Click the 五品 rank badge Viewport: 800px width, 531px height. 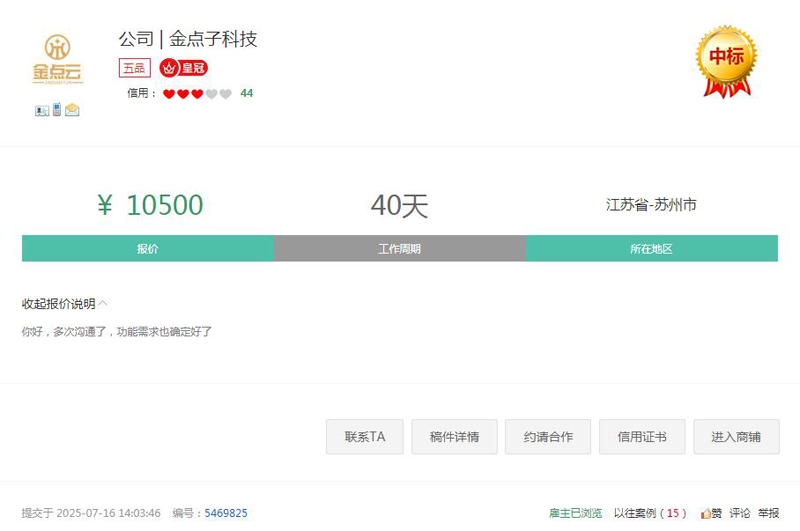135,68
